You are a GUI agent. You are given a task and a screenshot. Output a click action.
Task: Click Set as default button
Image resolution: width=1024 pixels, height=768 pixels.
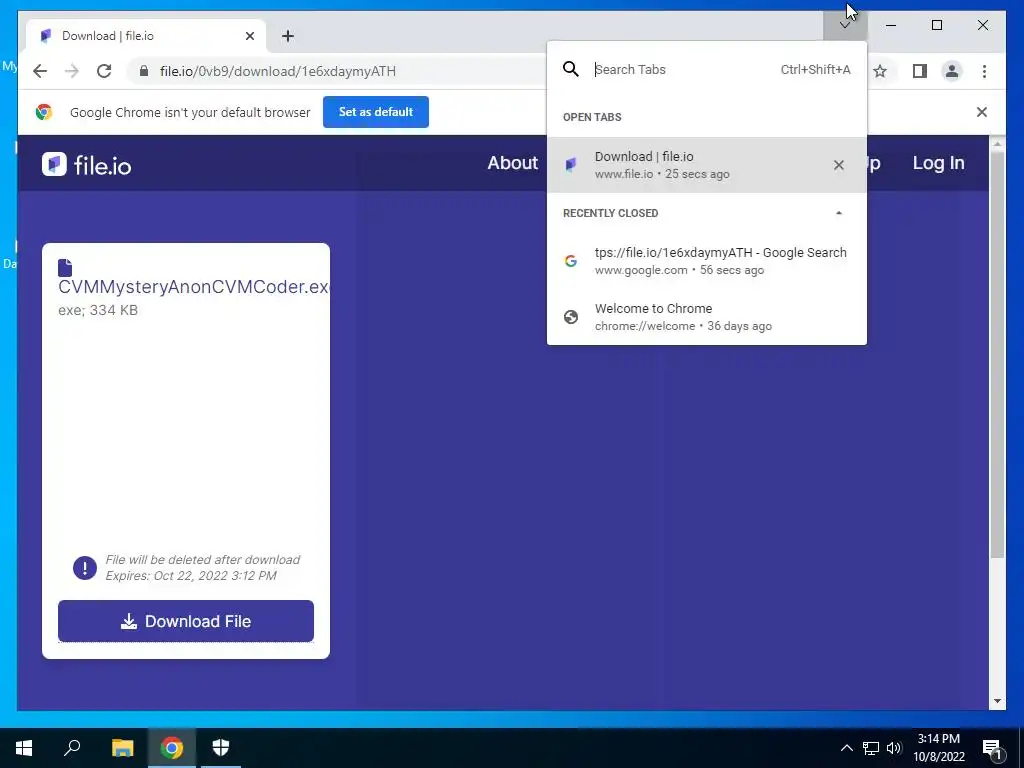pyautogui.click(x=376, y=112)
